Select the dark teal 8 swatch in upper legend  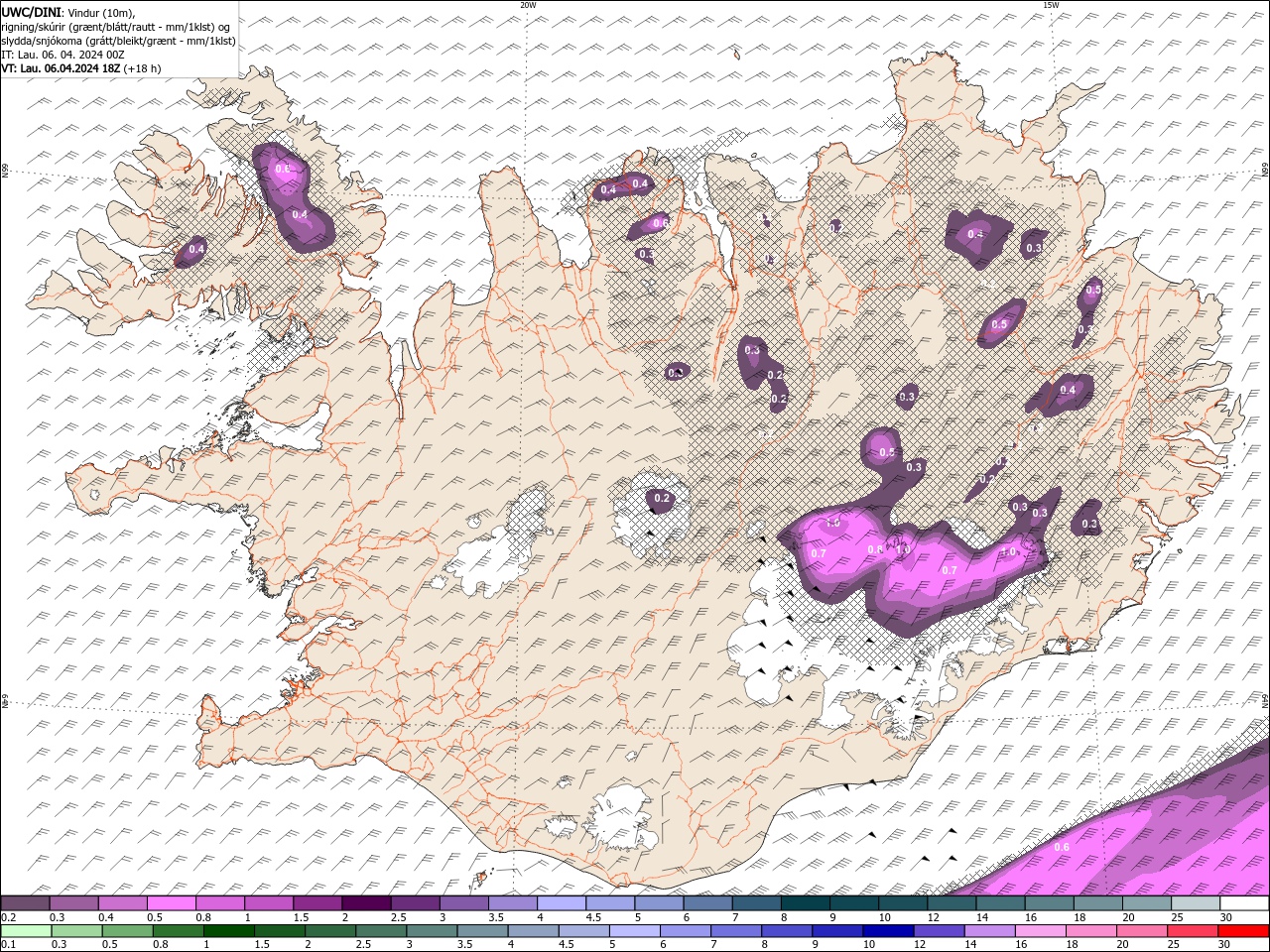804,903
